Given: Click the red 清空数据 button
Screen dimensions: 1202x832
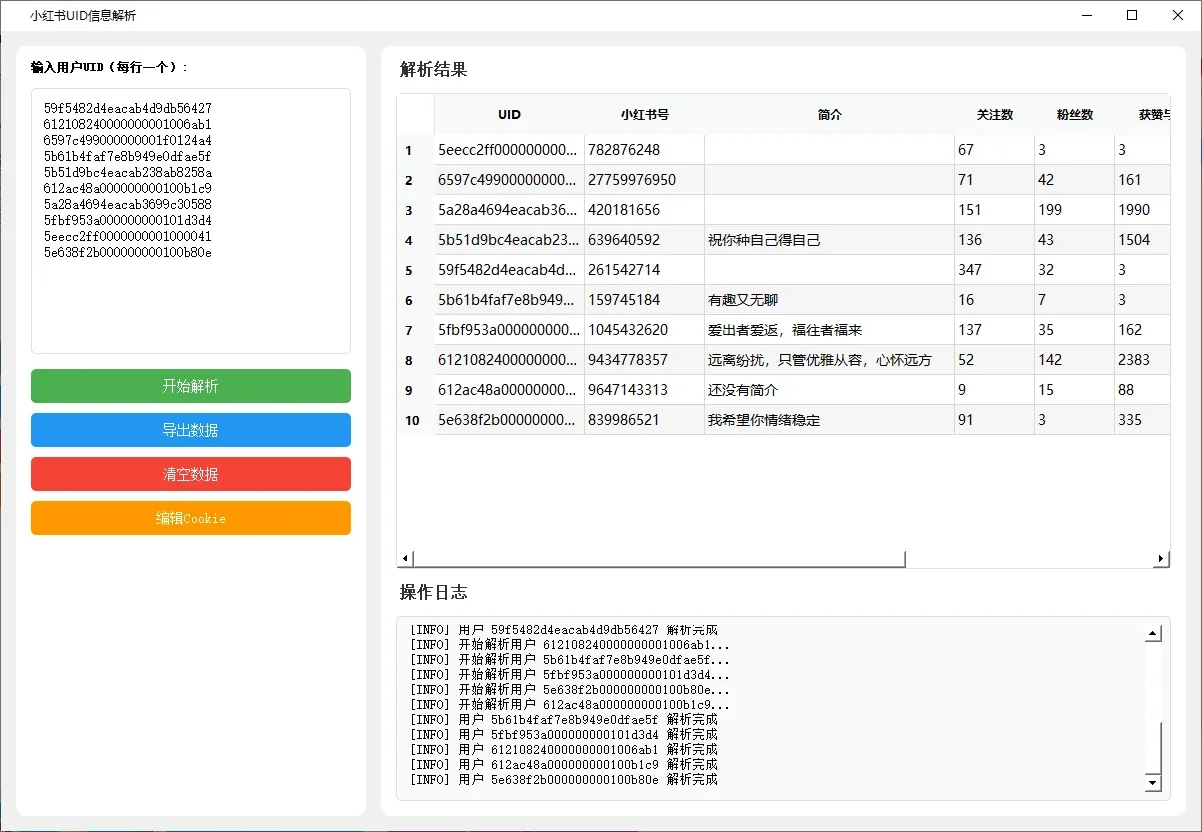Looking at the screenshot, I should click(x=191, y=474).
